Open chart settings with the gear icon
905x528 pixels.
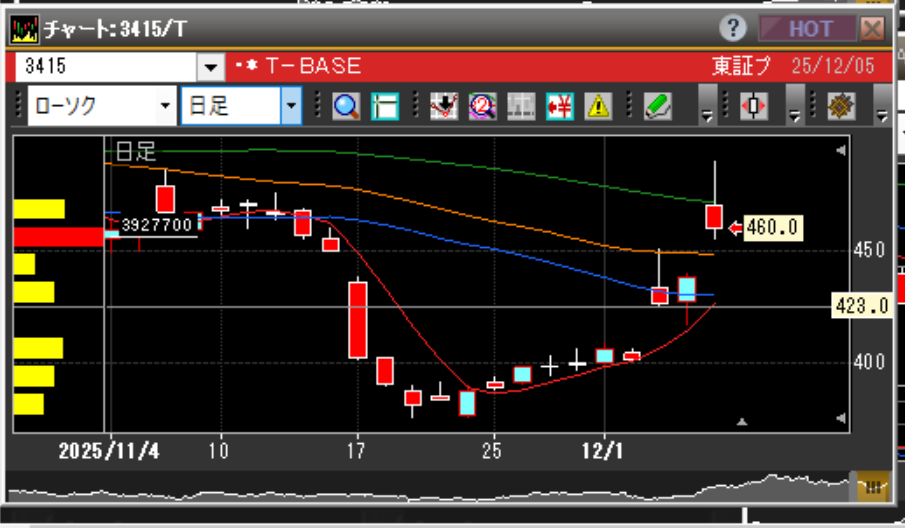pyautogui.click(x=840, y=106)
